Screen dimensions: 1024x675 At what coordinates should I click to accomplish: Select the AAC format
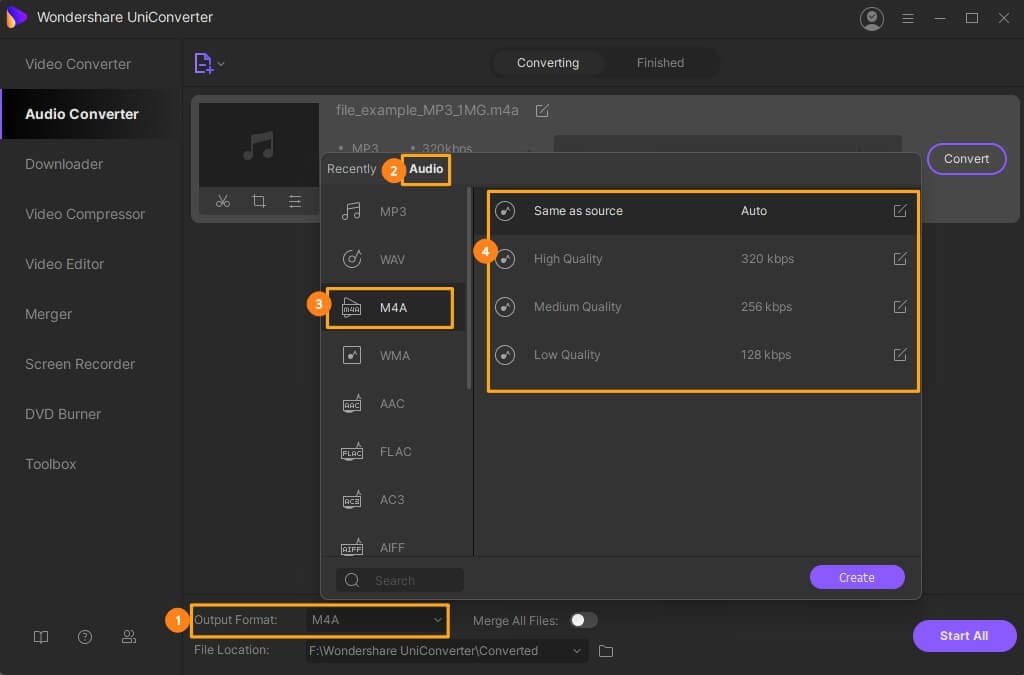click(393, 403)
